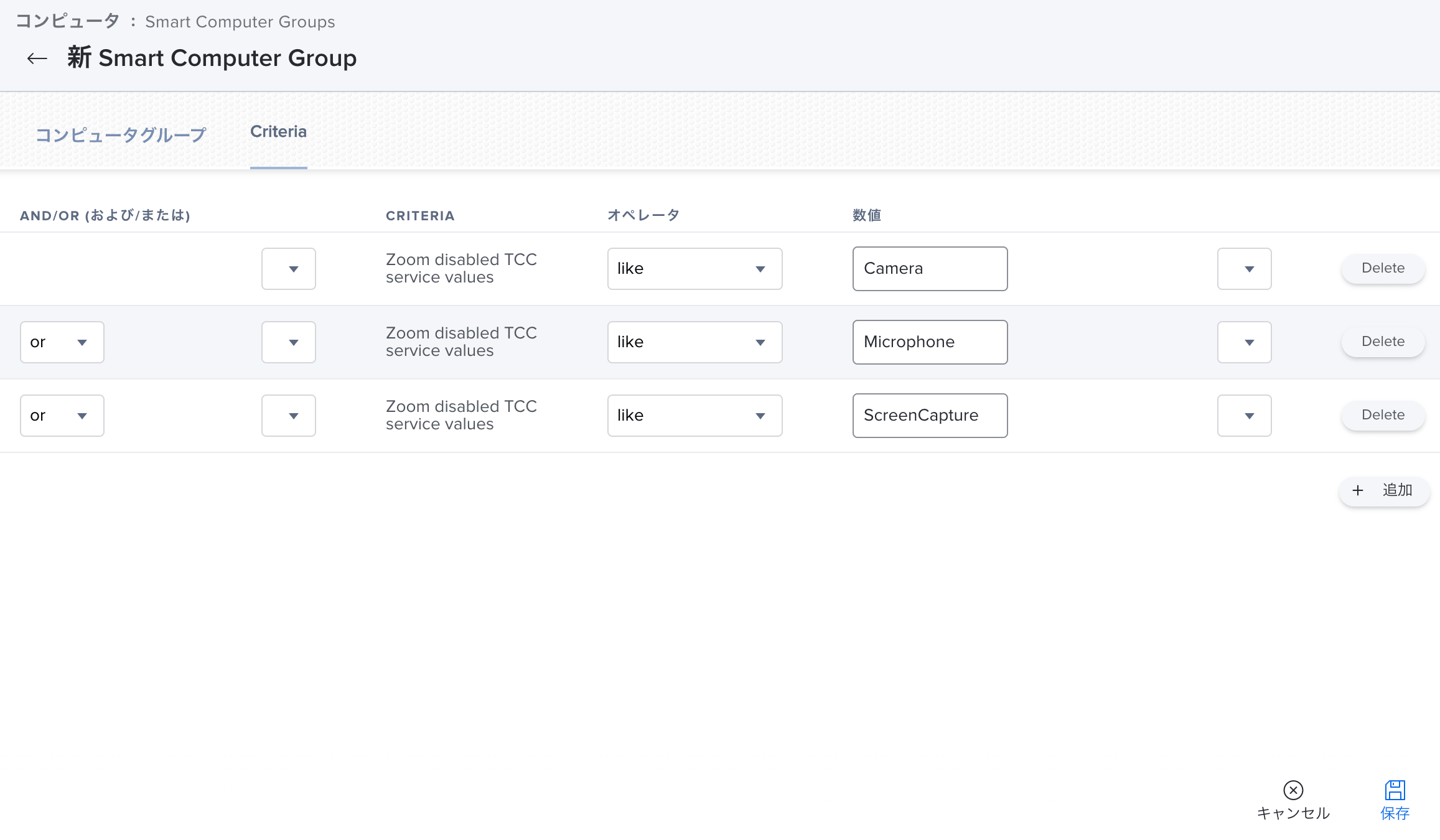Viewport: 1440px width, 840px height.
Task: Click the cancel circled X icon
Action: tap(1293, 790)
